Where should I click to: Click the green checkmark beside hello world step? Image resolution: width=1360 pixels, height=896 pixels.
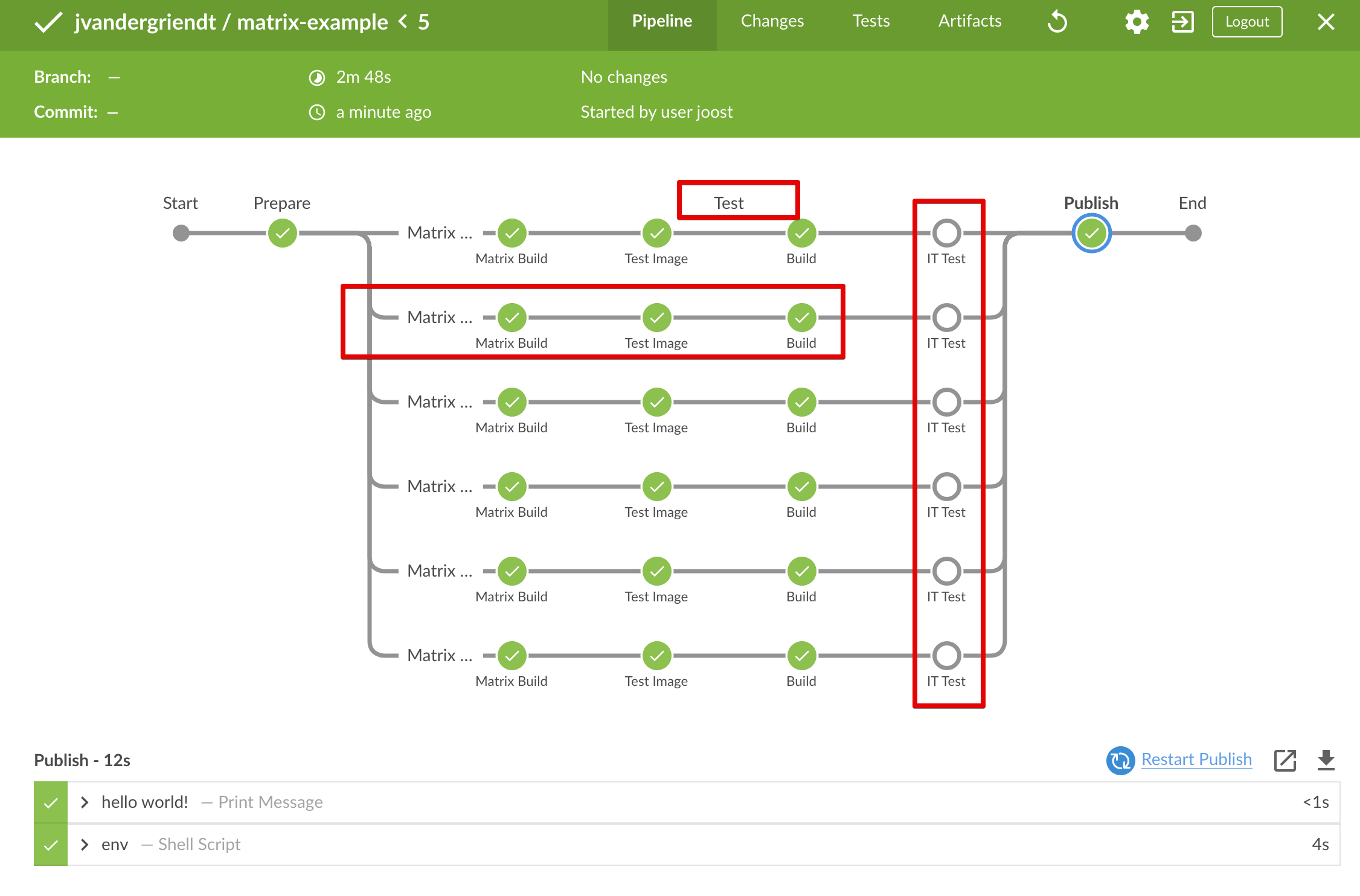click(50, 802)
